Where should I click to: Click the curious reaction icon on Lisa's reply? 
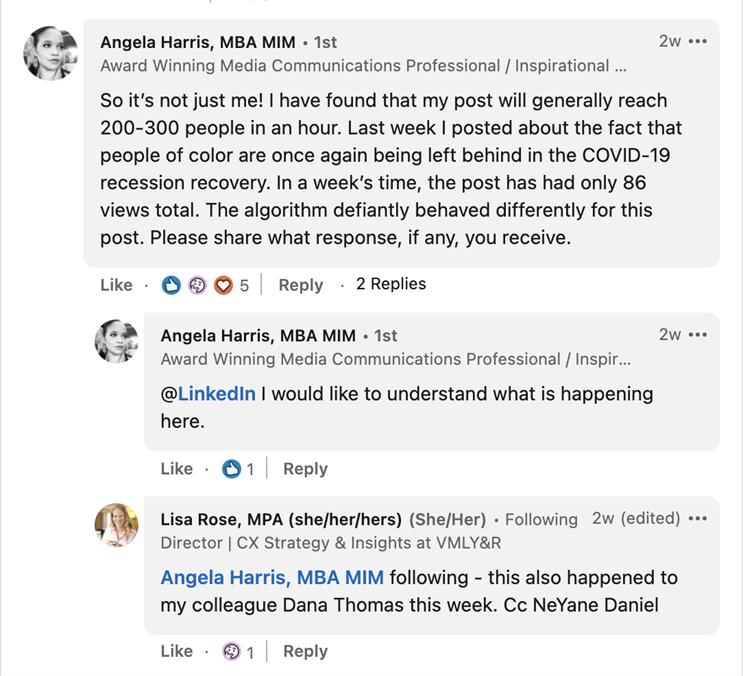coord(231,651)
